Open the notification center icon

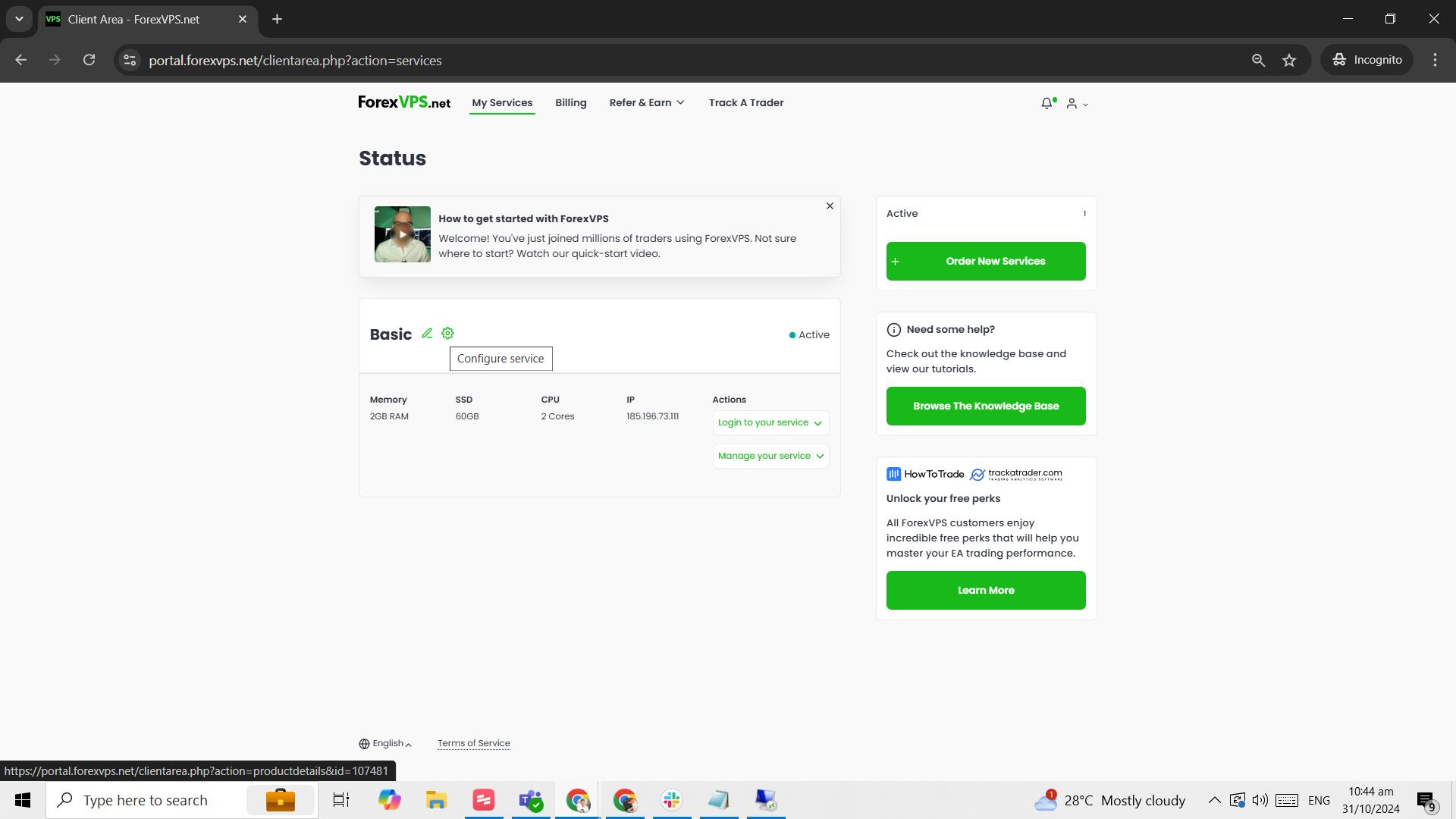(x=1426, y=800)
